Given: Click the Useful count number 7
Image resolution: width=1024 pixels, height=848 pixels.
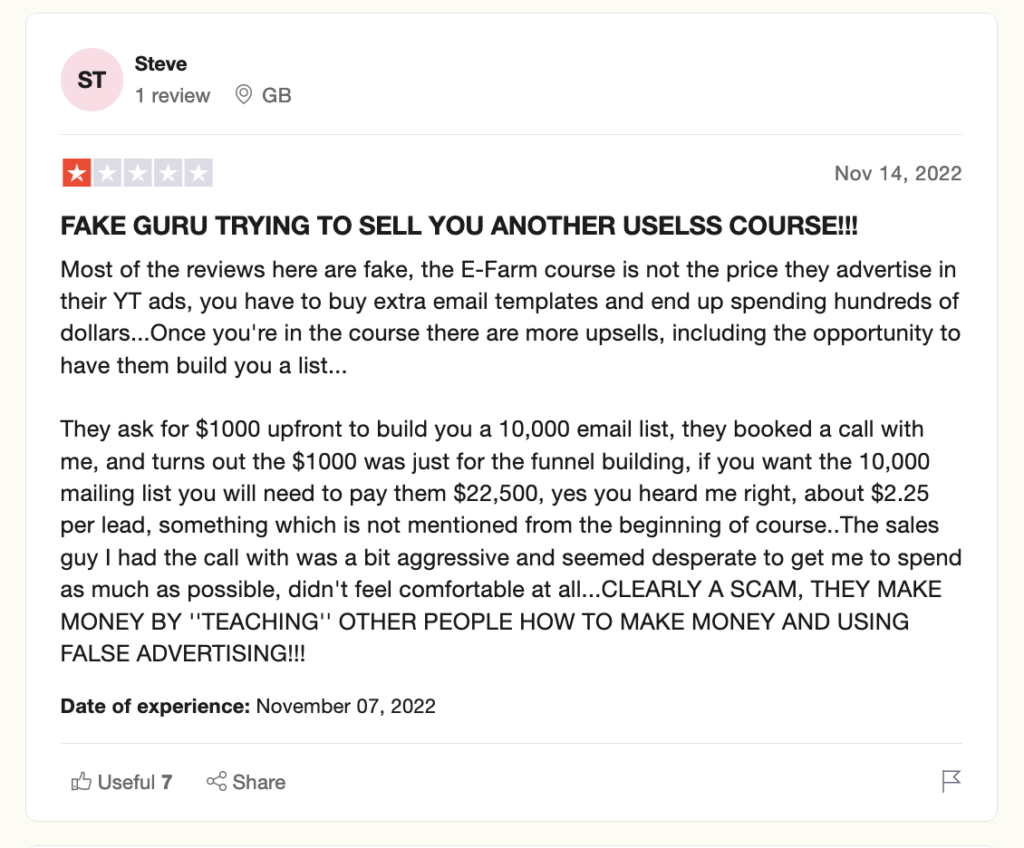Looking at the screenshot, I should [167, 782].
